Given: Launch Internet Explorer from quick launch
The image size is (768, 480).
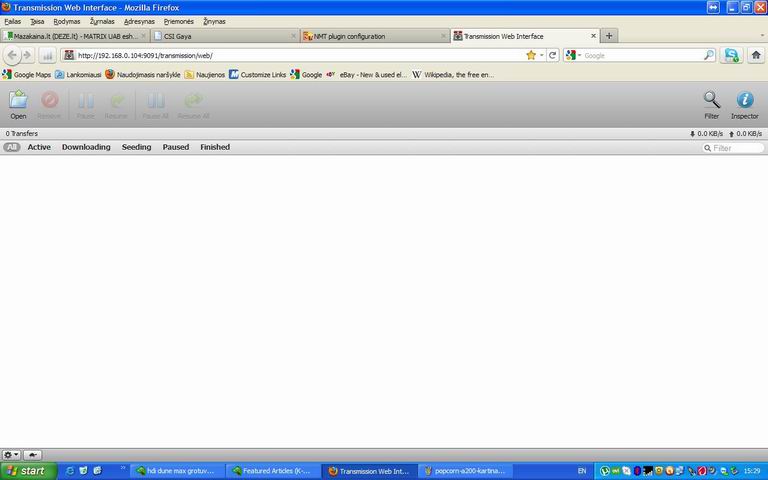Looking at the screenshot, I should coord(70,471).
